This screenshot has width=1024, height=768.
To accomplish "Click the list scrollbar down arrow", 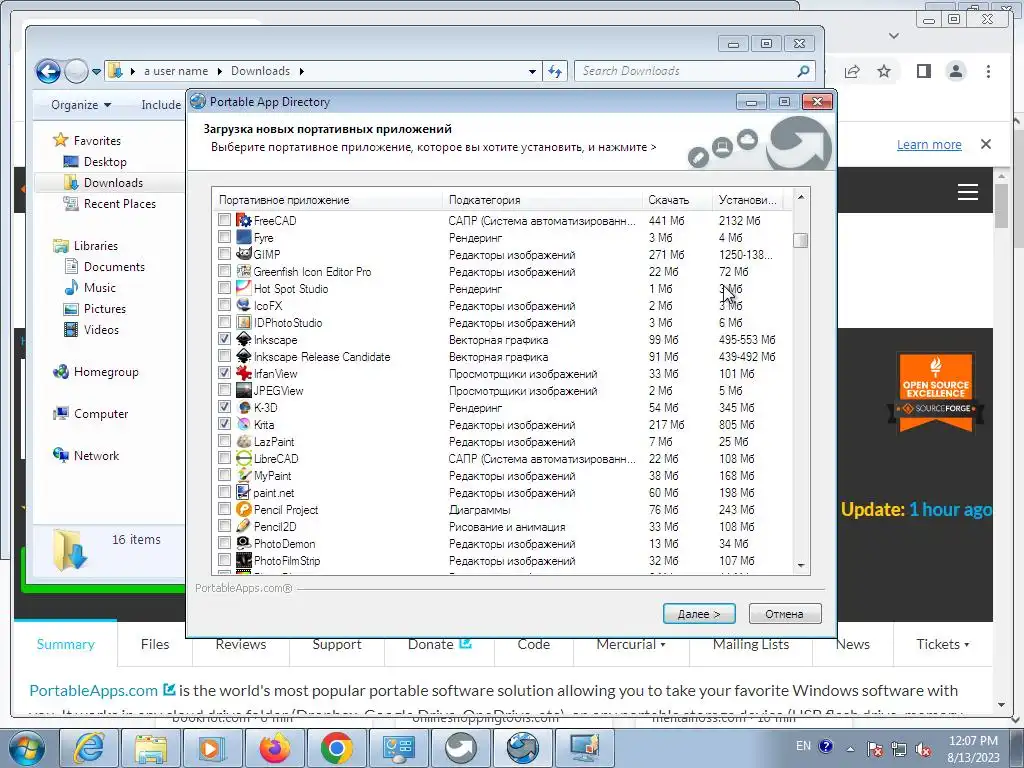I will [x=801, y=566].
